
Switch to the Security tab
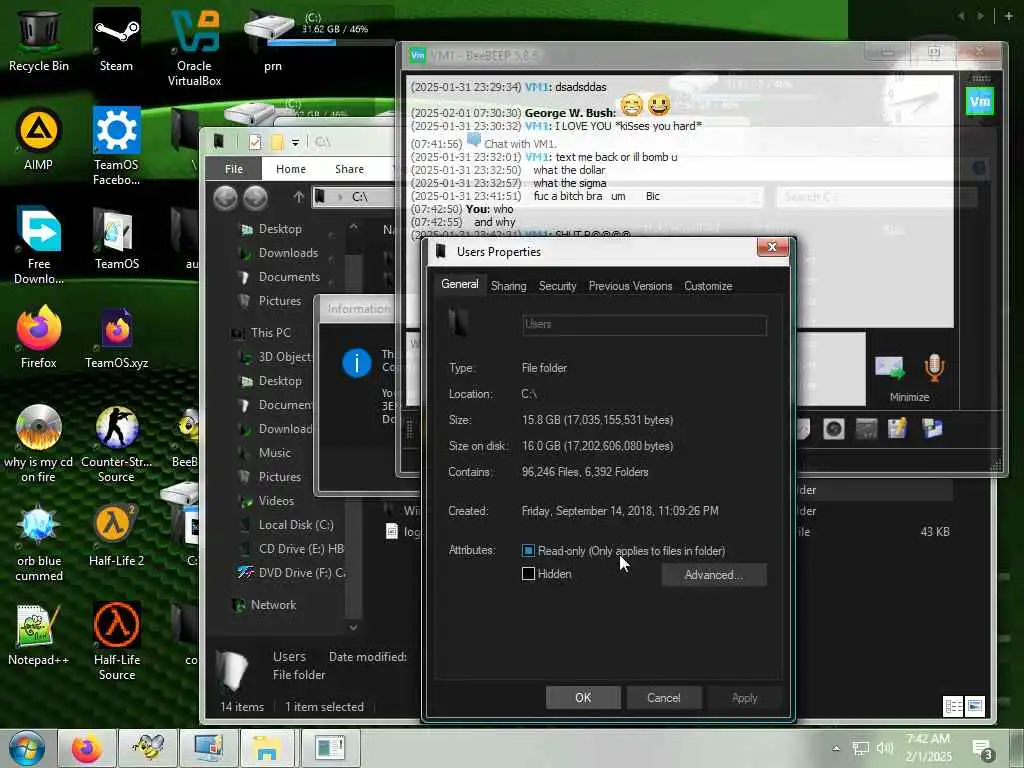(x=557, y=286)
